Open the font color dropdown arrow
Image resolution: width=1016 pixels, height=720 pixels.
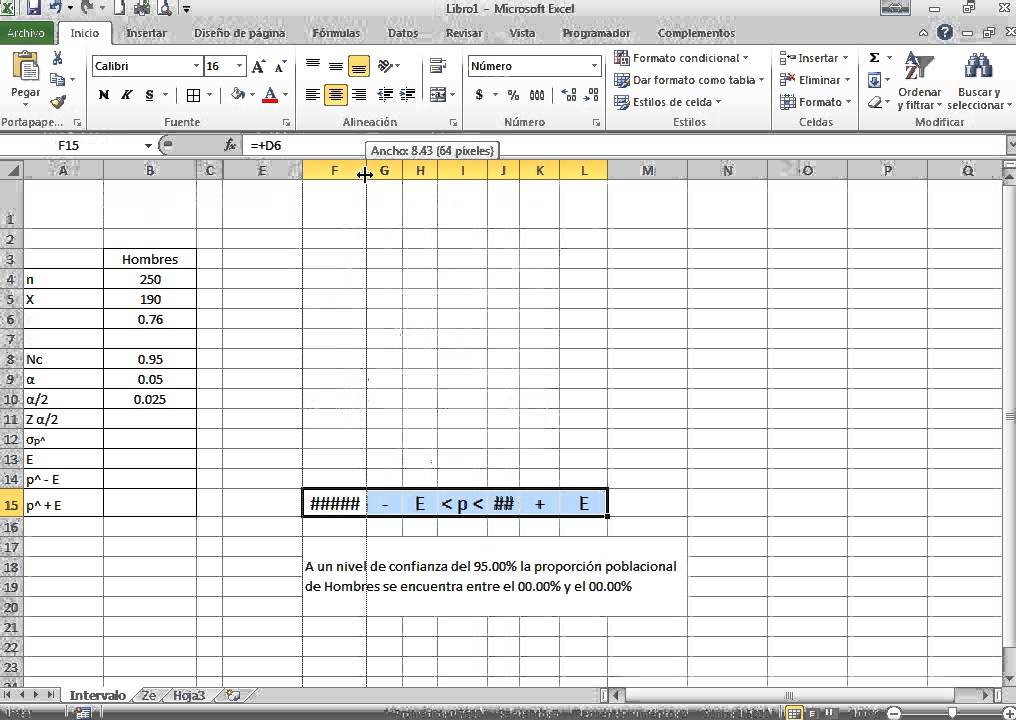[x=285, y=95]
